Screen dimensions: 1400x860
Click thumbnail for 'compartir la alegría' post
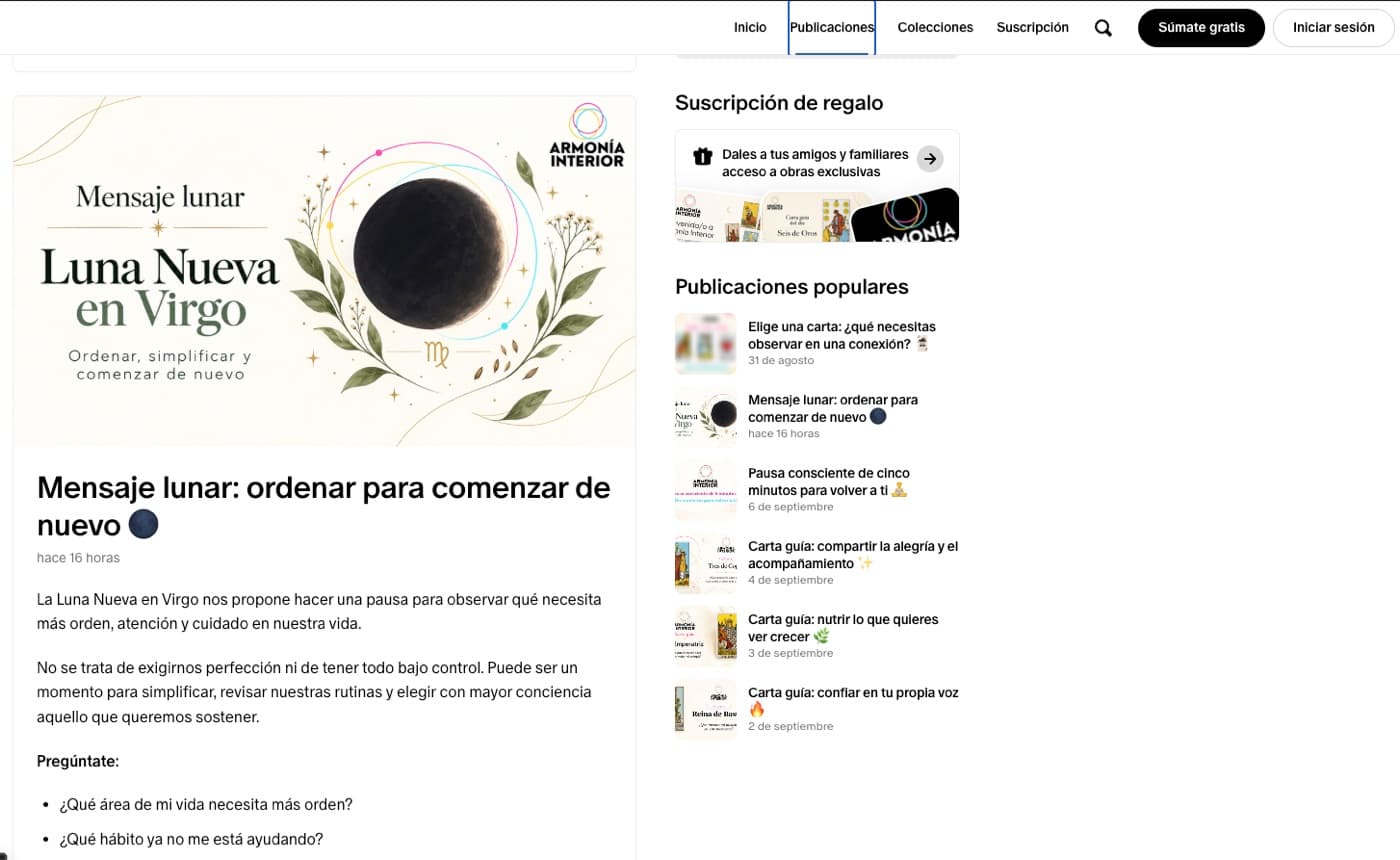706,563
